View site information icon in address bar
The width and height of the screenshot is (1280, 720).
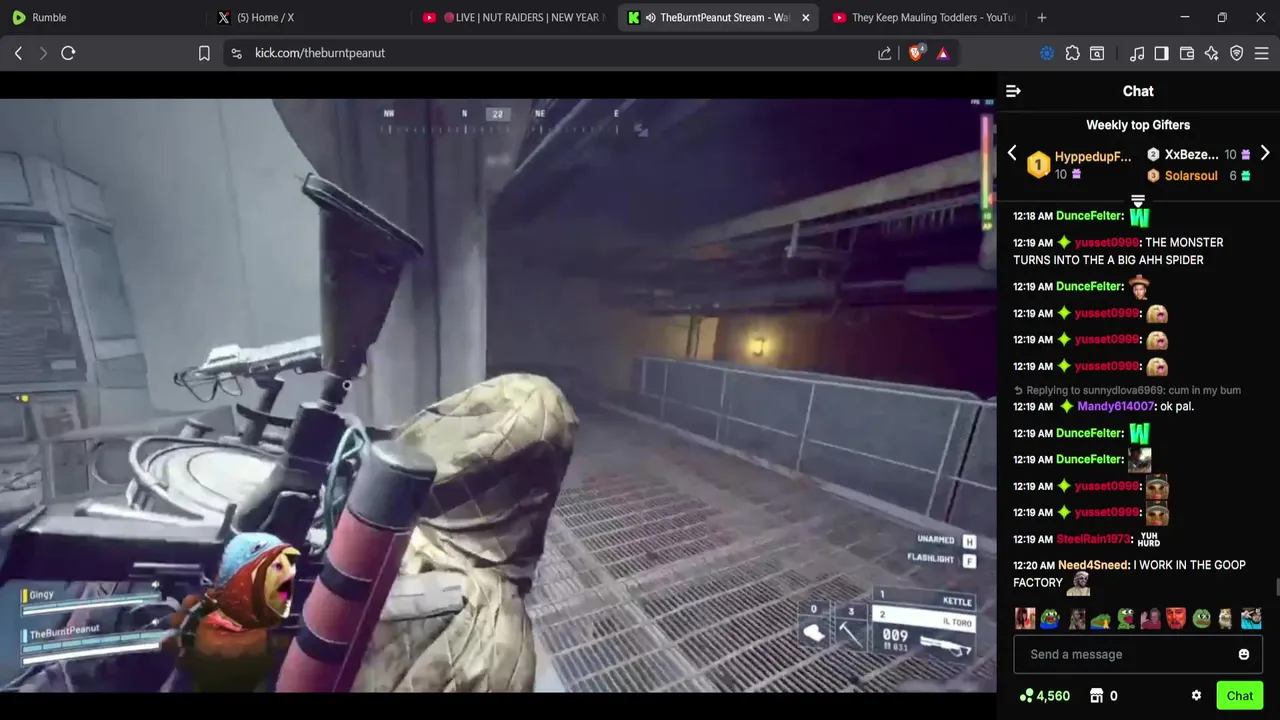pos(236,53)
